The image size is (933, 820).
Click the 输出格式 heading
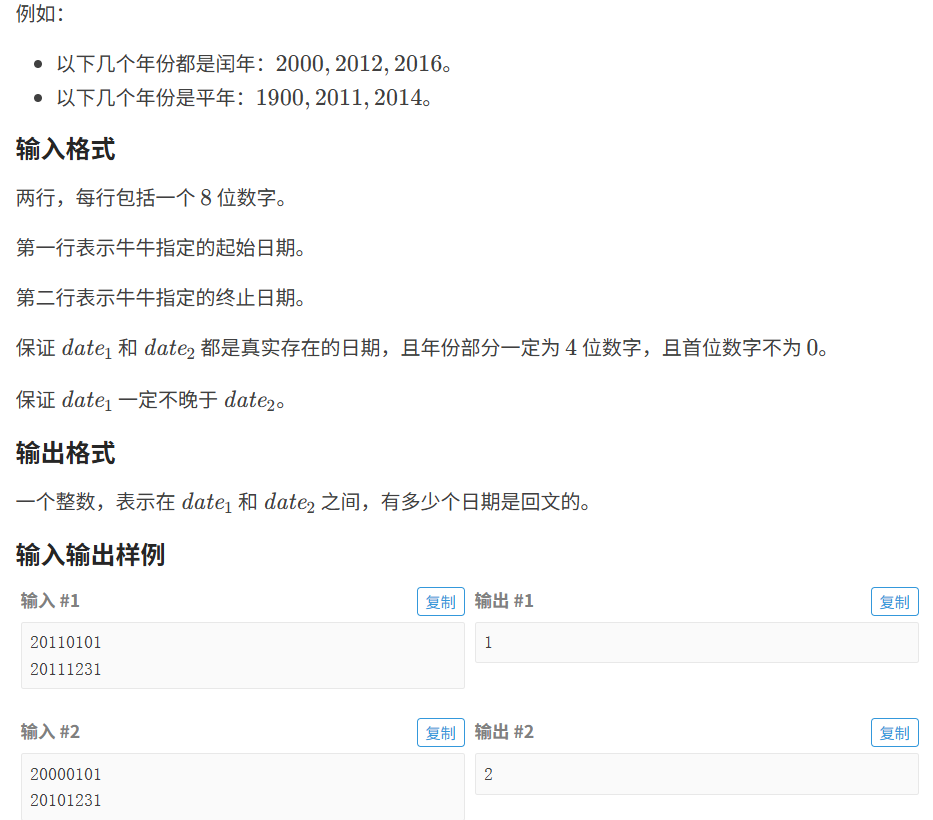(x=65, y=453)
